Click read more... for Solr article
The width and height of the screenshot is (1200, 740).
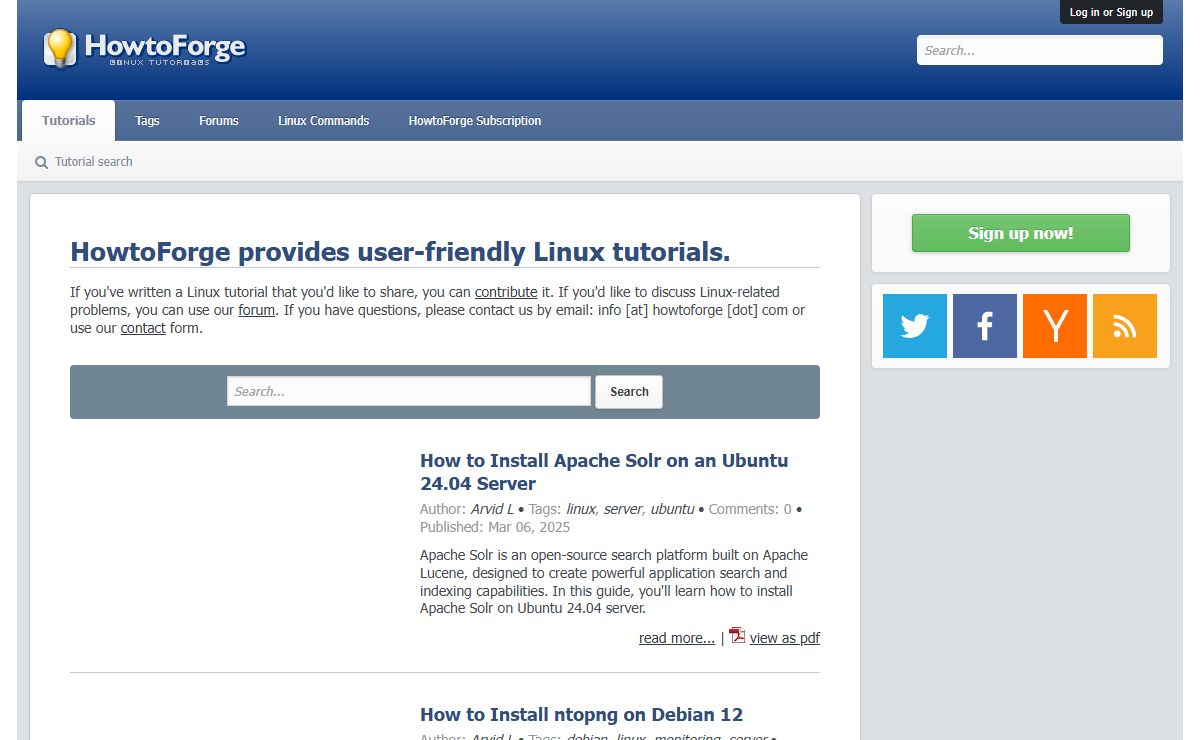coord(677,638)
